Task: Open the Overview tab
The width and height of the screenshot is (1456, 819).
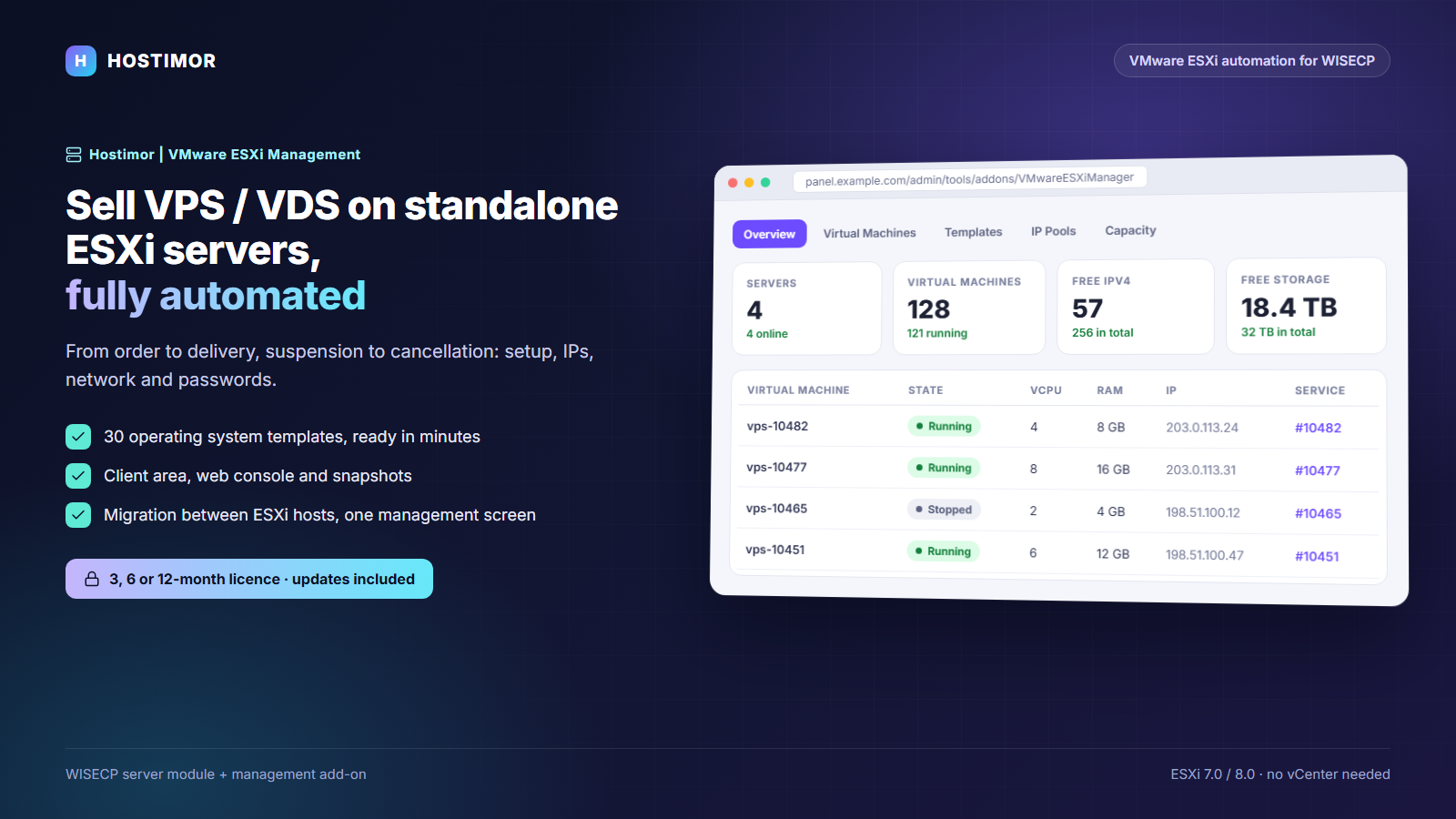Action: pyautogui.click(x=769, y=234)
